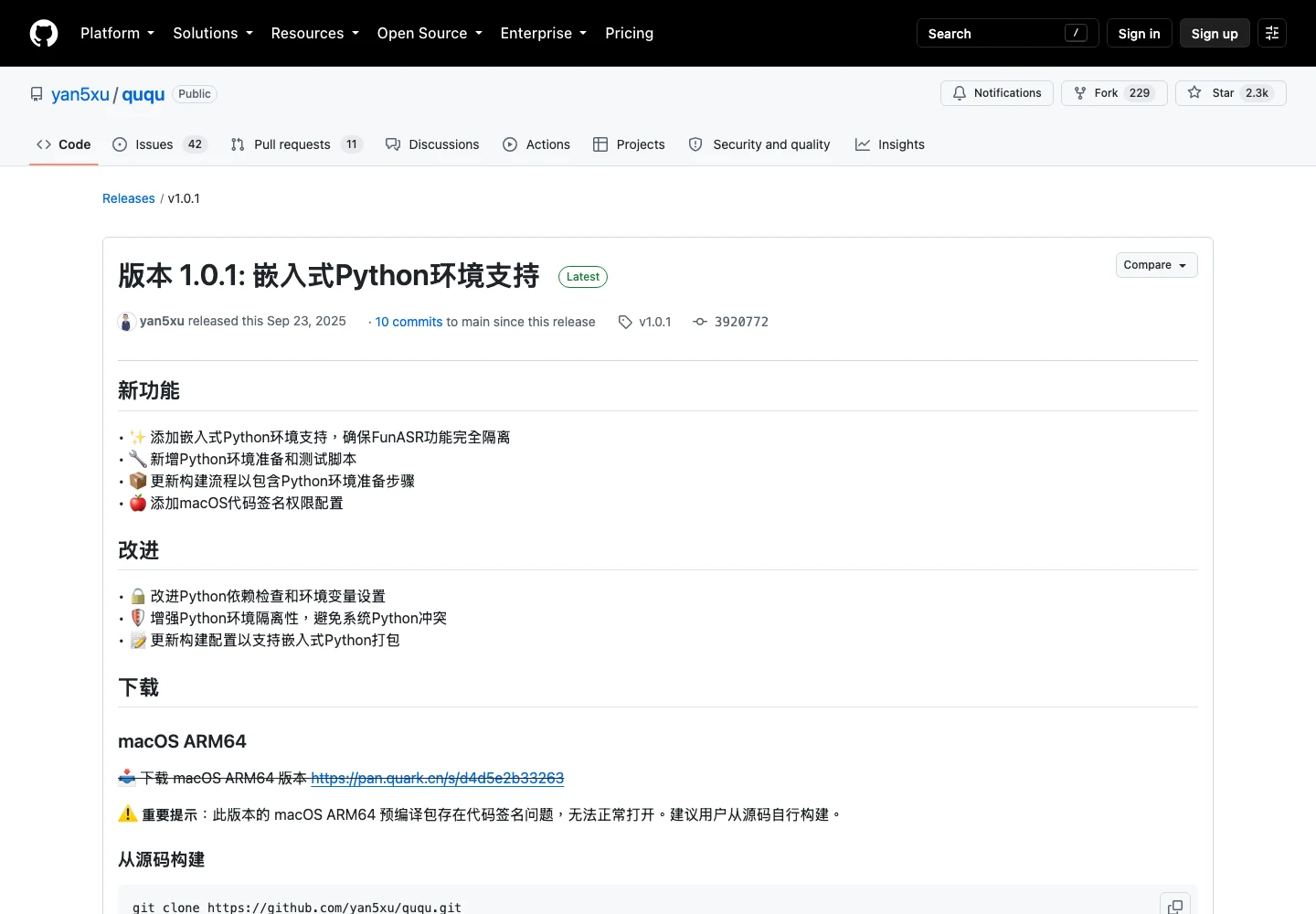Click the Insights graph icon

pos(863,144)
